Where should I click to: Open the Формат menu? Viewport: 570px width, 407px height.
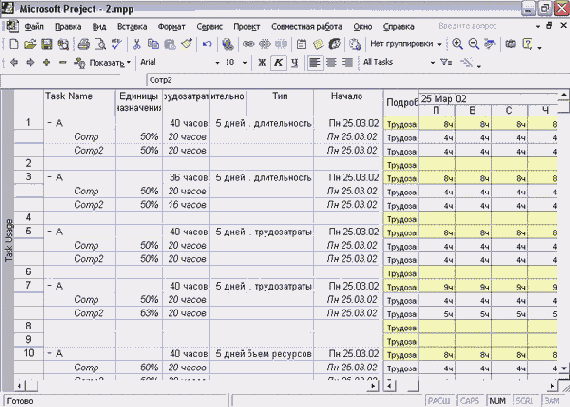pos(172,27)
